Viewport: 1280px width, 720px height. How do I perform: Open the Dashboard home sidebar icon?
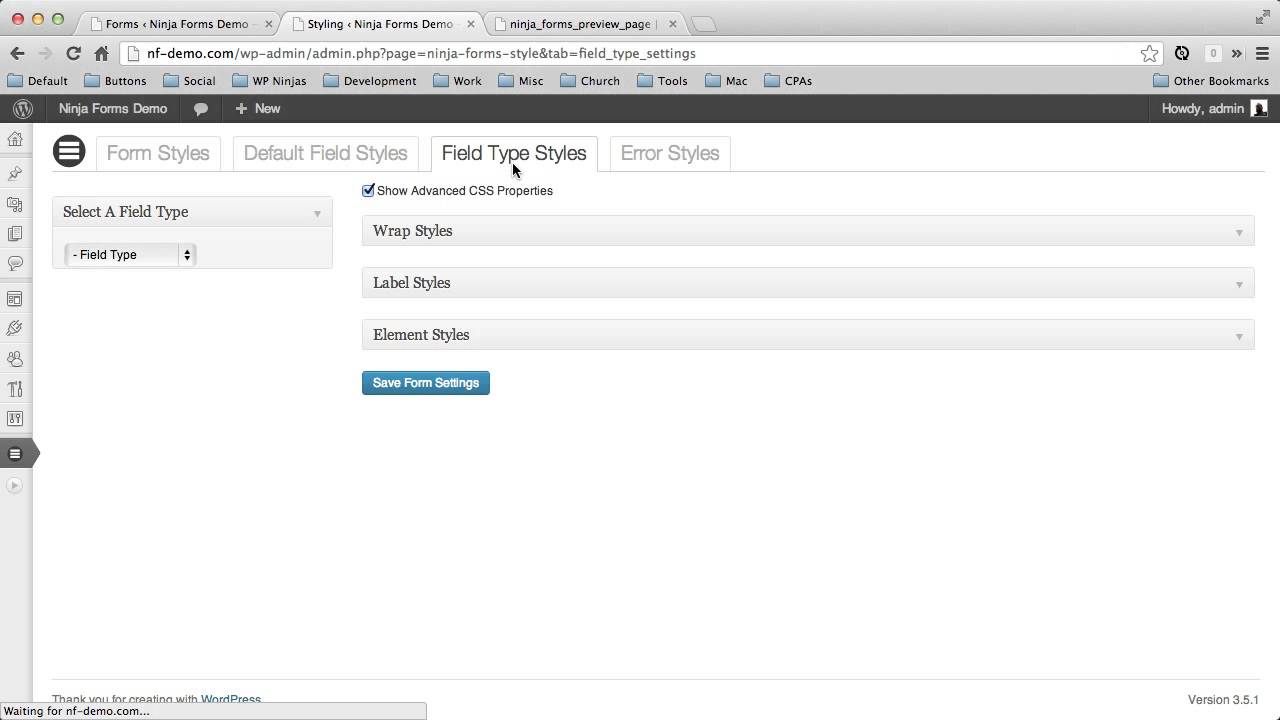15,139
